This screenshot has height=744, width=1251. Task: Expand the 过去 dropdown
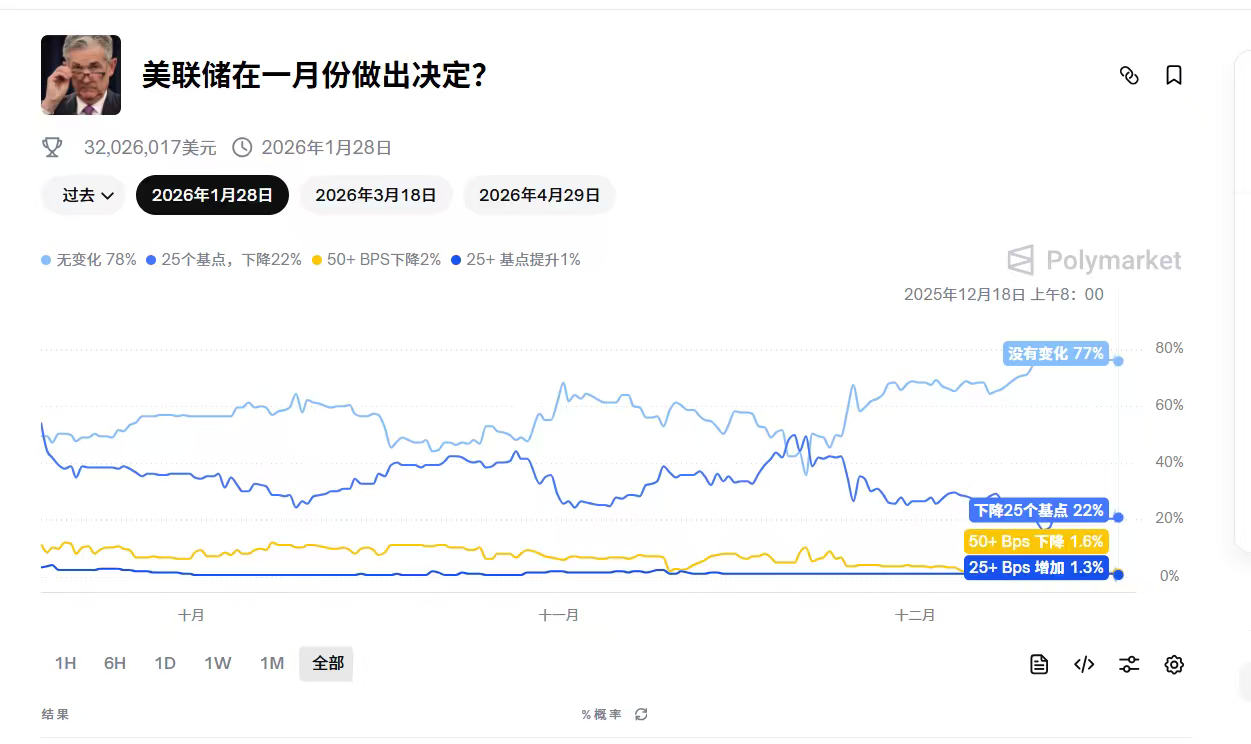tap(88, 195)
